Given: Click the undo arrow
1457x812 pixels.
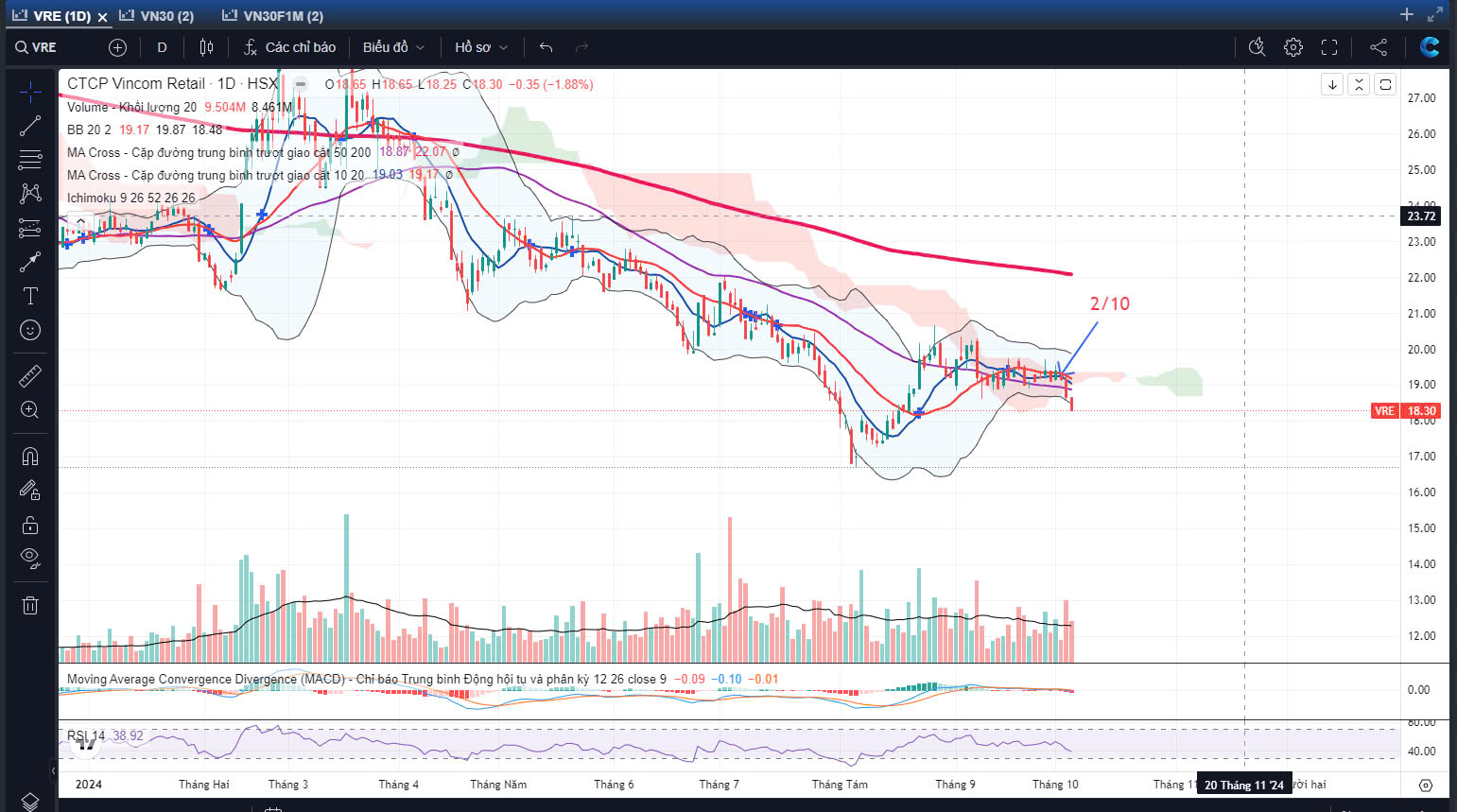Looking at the screenshot, I should coord(546,47).
